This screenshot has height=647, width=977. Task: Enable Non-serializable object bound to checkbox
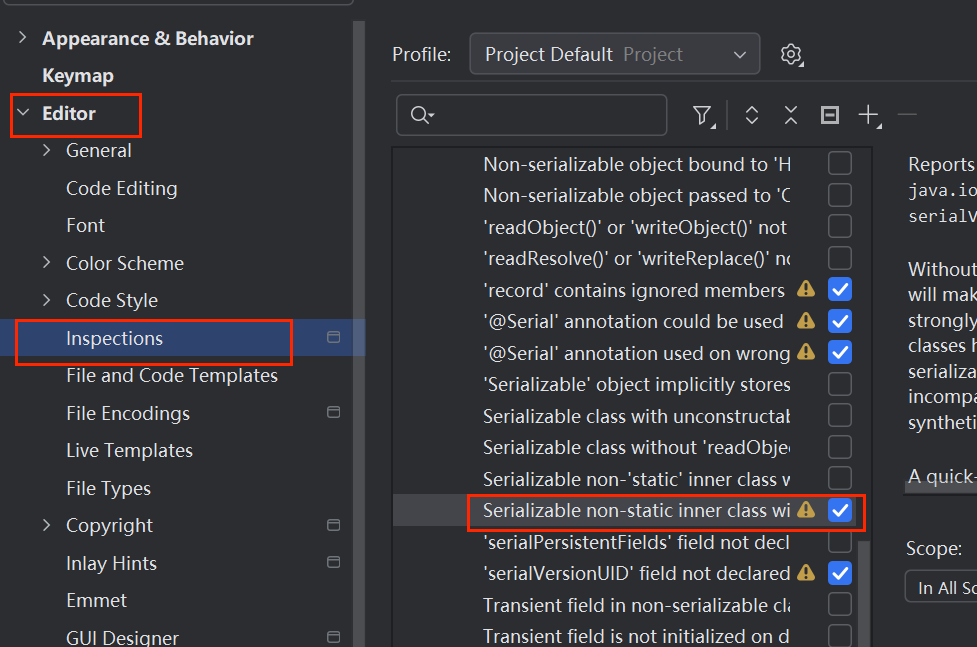(x=840, y=163)
